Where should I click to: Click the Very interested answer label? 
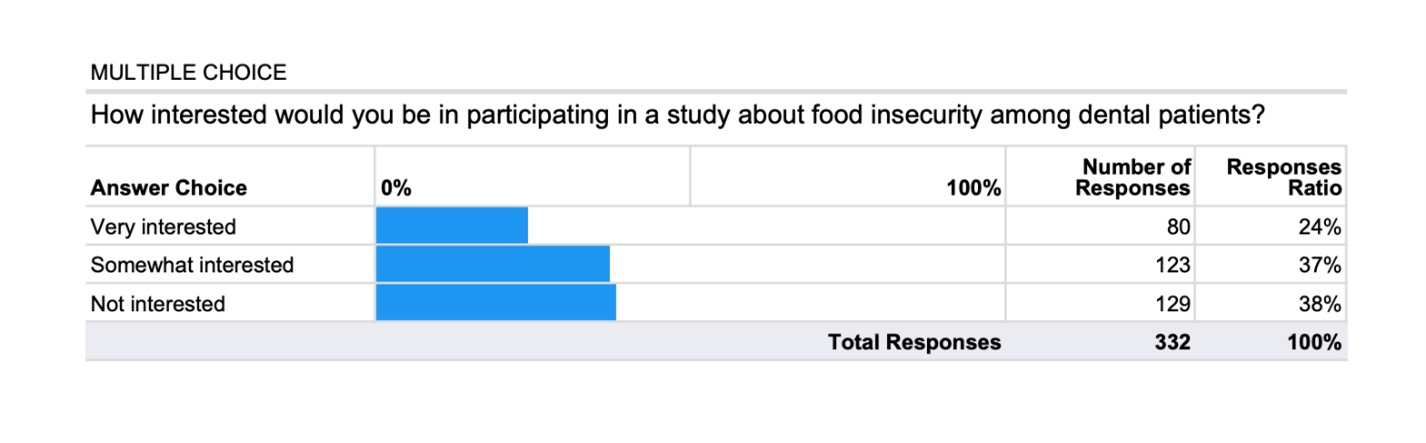(163, 227)
